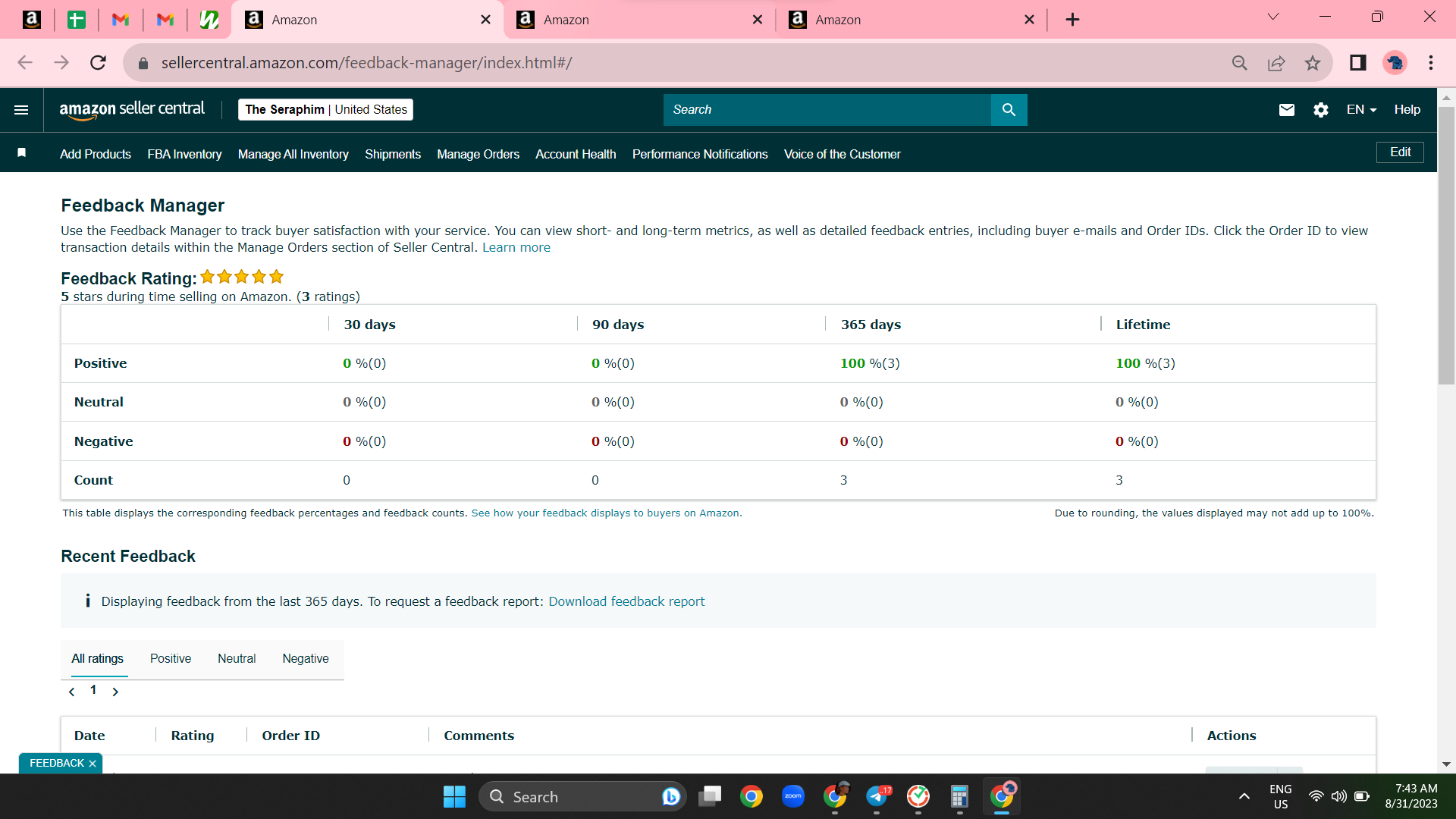Screen dimensions: 1456x819
Task: Select the Negative feedback tab
Action: tap(306, 659)
